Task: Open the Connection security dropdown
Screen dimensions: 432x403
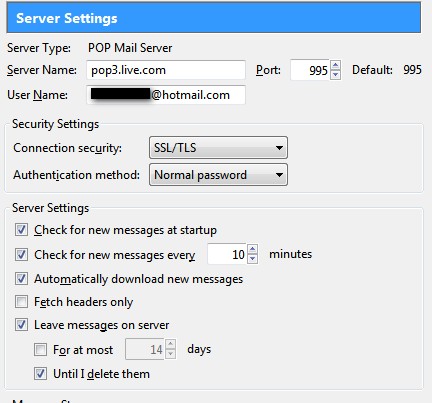Action: (x=218, y=148)
